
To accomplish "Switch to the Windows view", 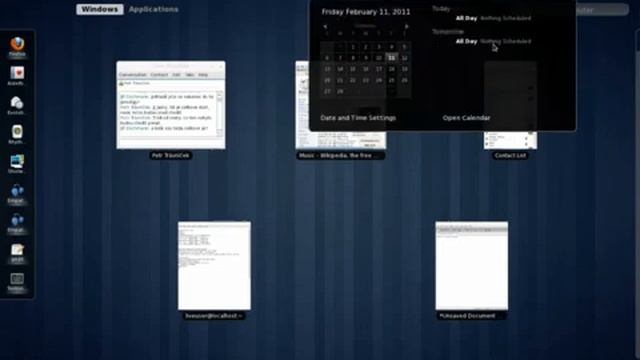I will (100, 9).
